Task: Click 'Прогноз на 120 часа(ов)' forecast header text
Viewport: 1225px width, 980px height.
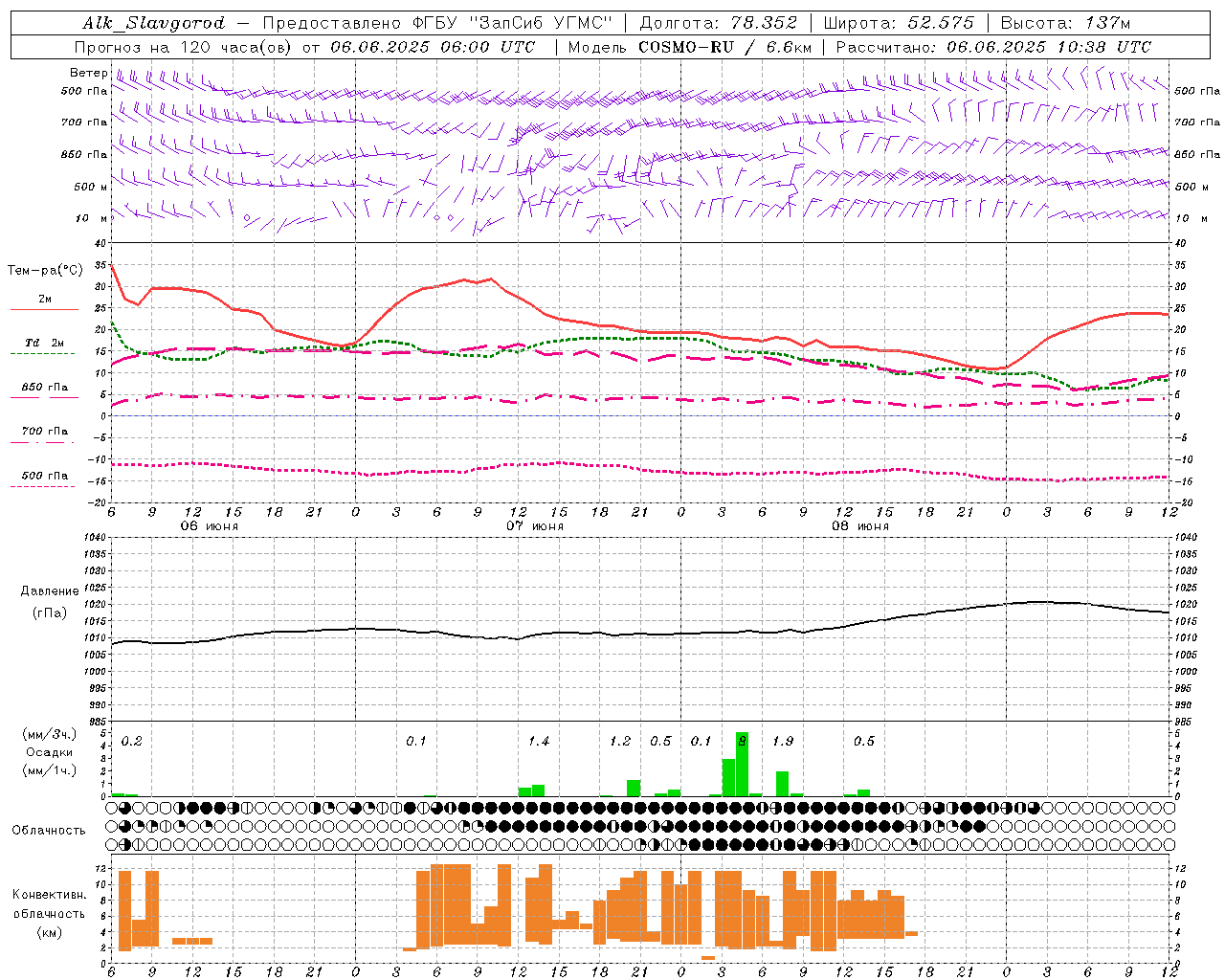Action: (x=185, y=47)
